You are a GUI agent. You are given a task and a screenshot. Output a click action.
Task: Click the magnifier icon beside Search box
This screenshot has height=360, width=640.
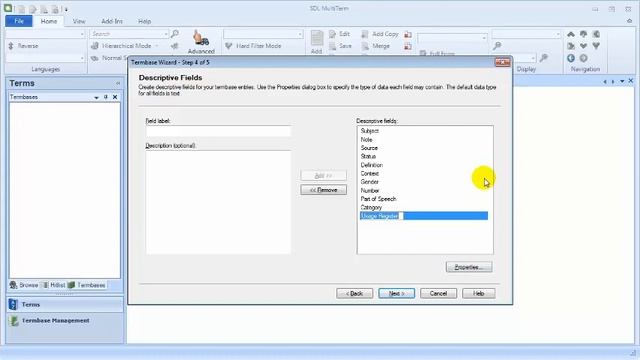coord(175,34)
